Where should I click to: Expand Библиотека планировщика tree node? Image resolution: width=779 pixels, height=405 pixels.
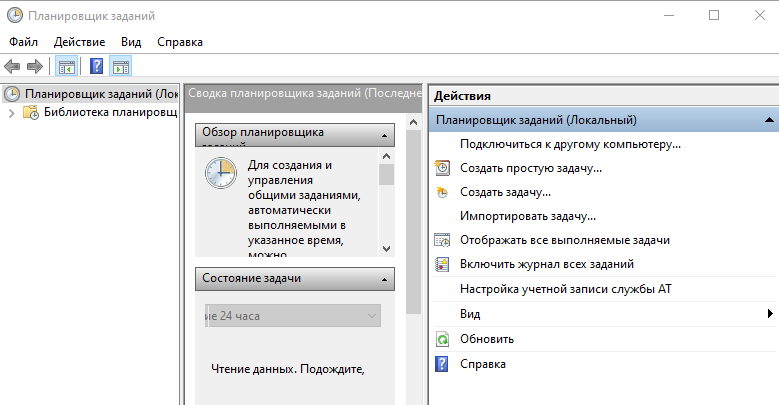click(x=12, y=113)
